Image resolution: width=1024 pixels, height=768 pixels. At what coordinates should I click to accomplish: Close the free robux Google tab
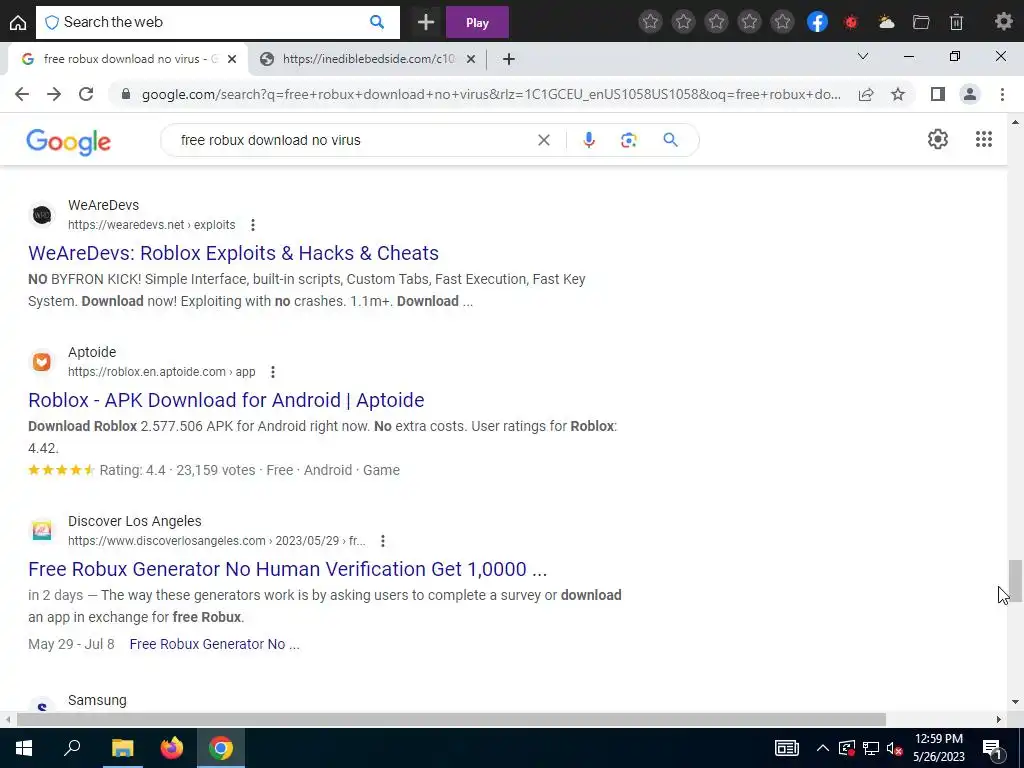point(232,59)
